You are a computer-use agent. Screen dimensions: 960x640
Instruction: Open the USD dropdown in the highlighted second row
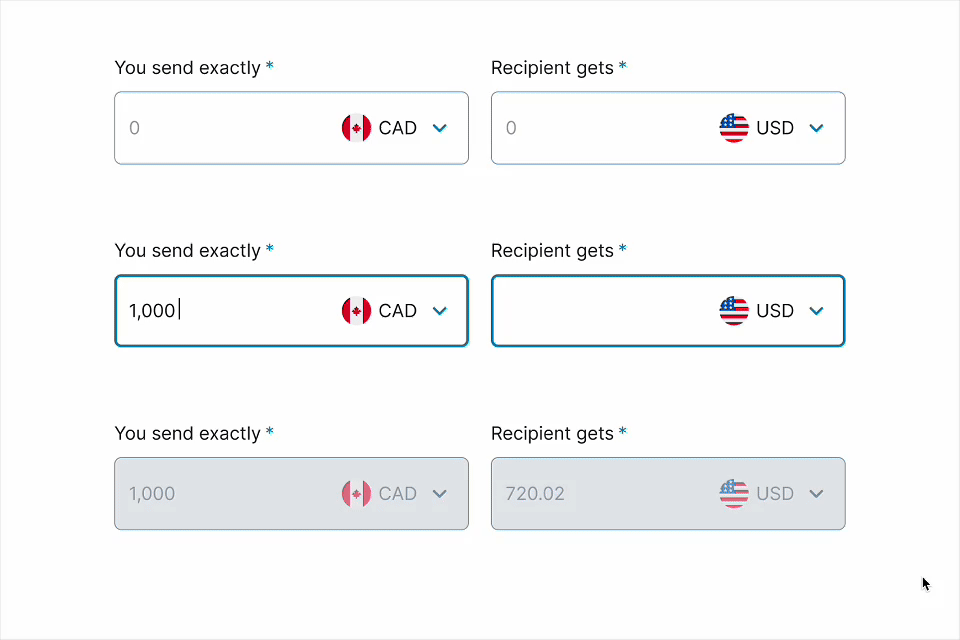click(x=816, y=311)
